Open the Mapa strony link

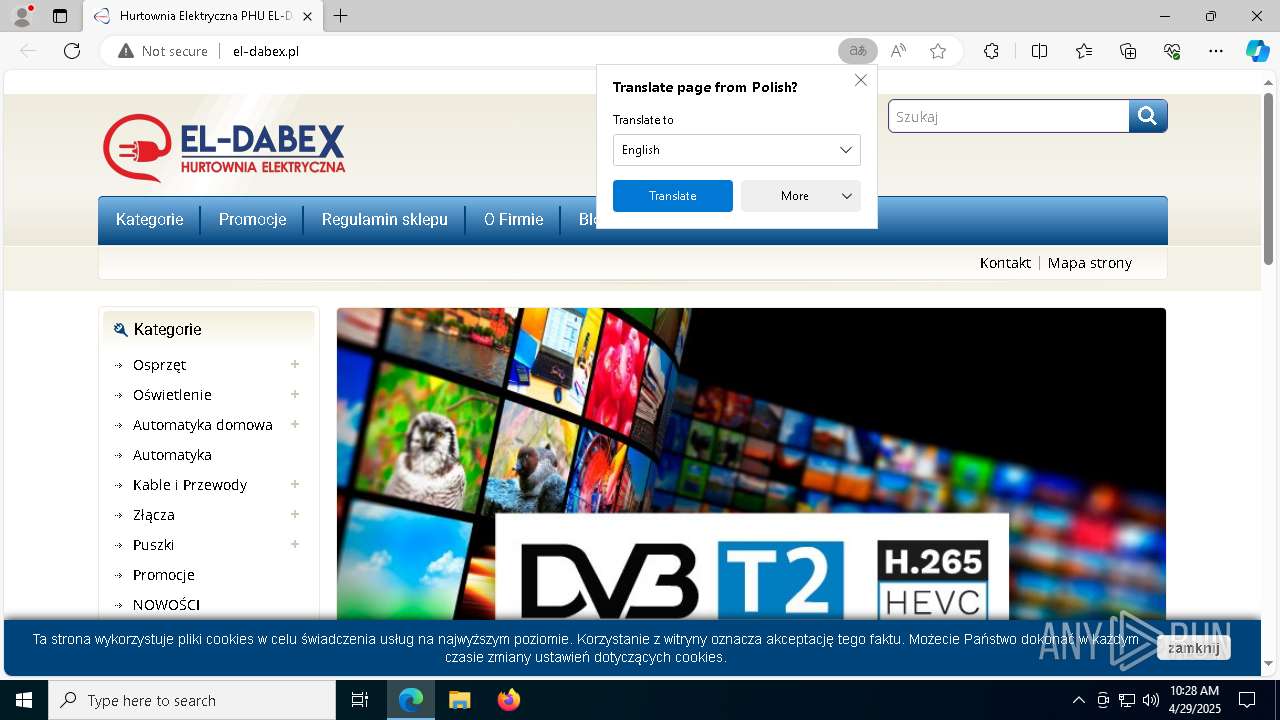click(x=1090, y=263)
